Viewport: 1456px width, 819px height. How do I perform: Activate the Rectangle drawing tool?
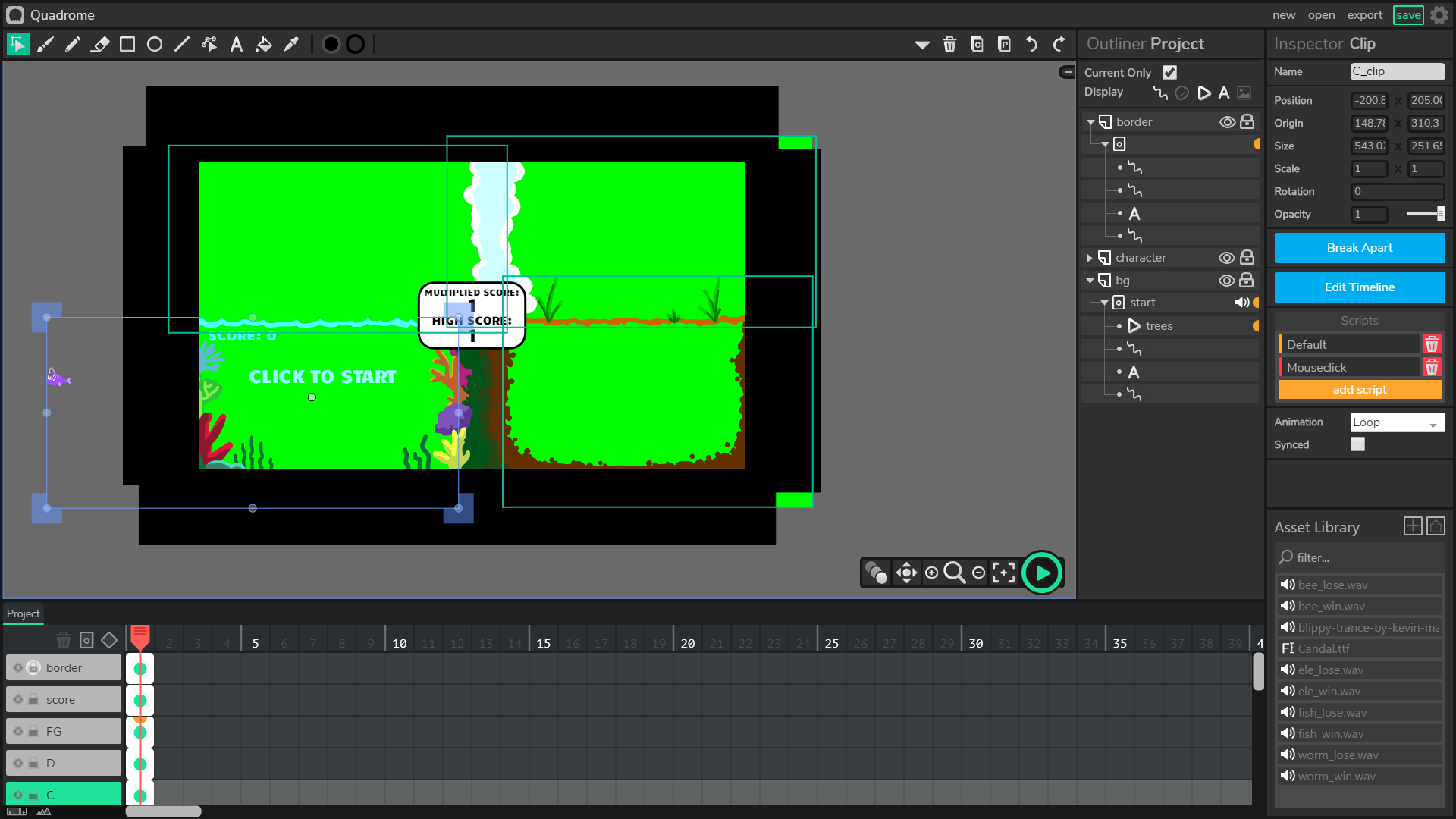[x=127, y=44]
